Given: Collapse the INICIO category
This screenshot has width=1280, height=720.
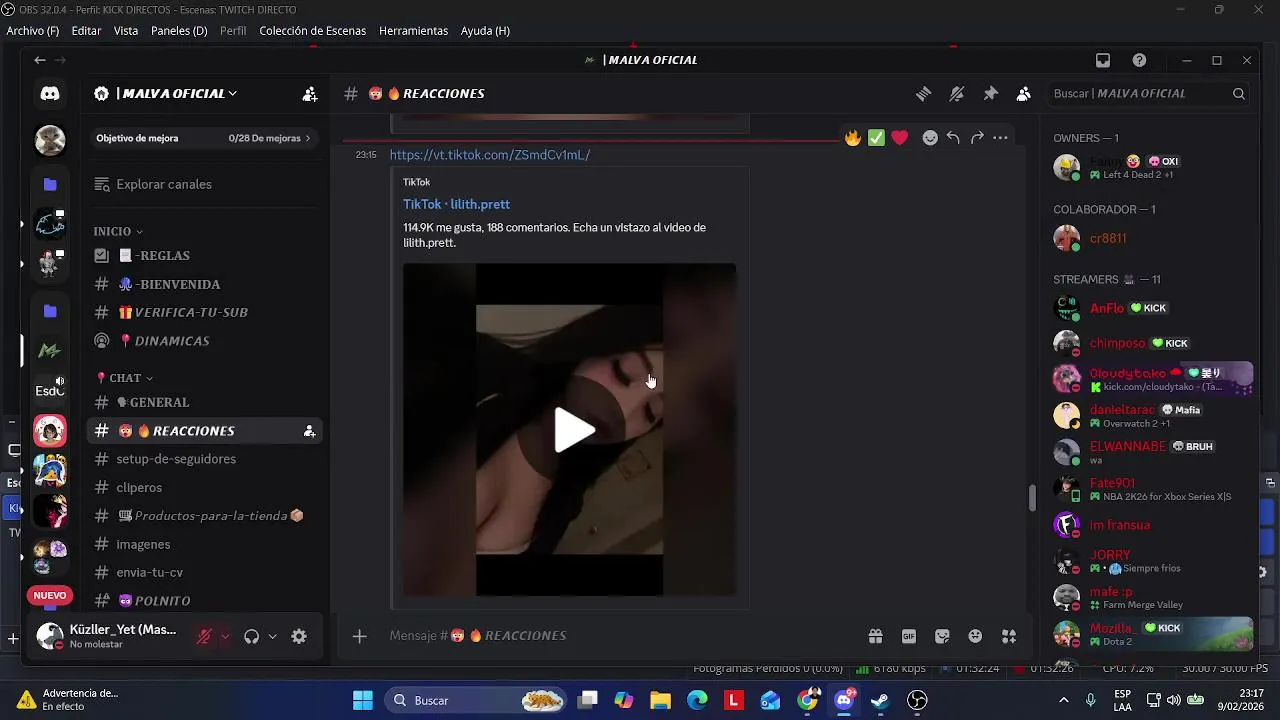Looking at the screenshot, I should 119,232.
